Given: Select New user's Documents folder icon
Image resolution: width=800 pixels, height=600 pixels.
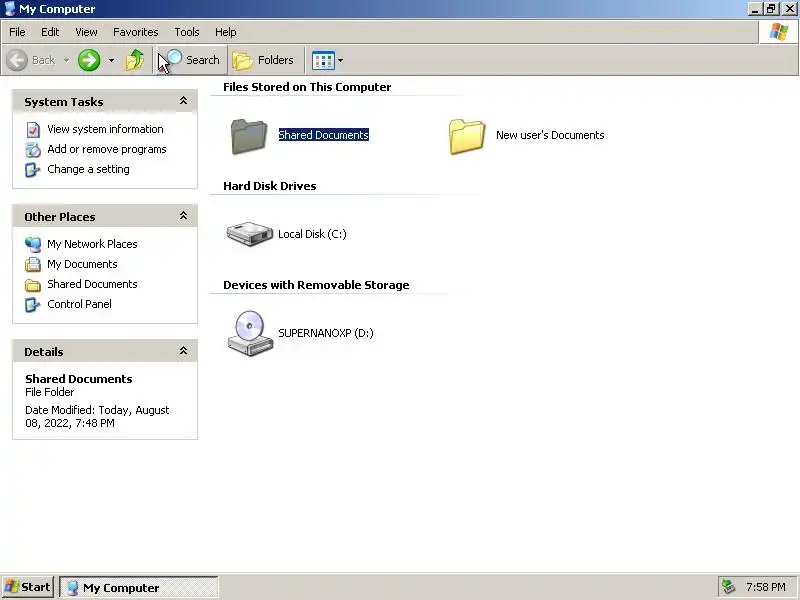Looking at the screenshot, I should point(467,136).
